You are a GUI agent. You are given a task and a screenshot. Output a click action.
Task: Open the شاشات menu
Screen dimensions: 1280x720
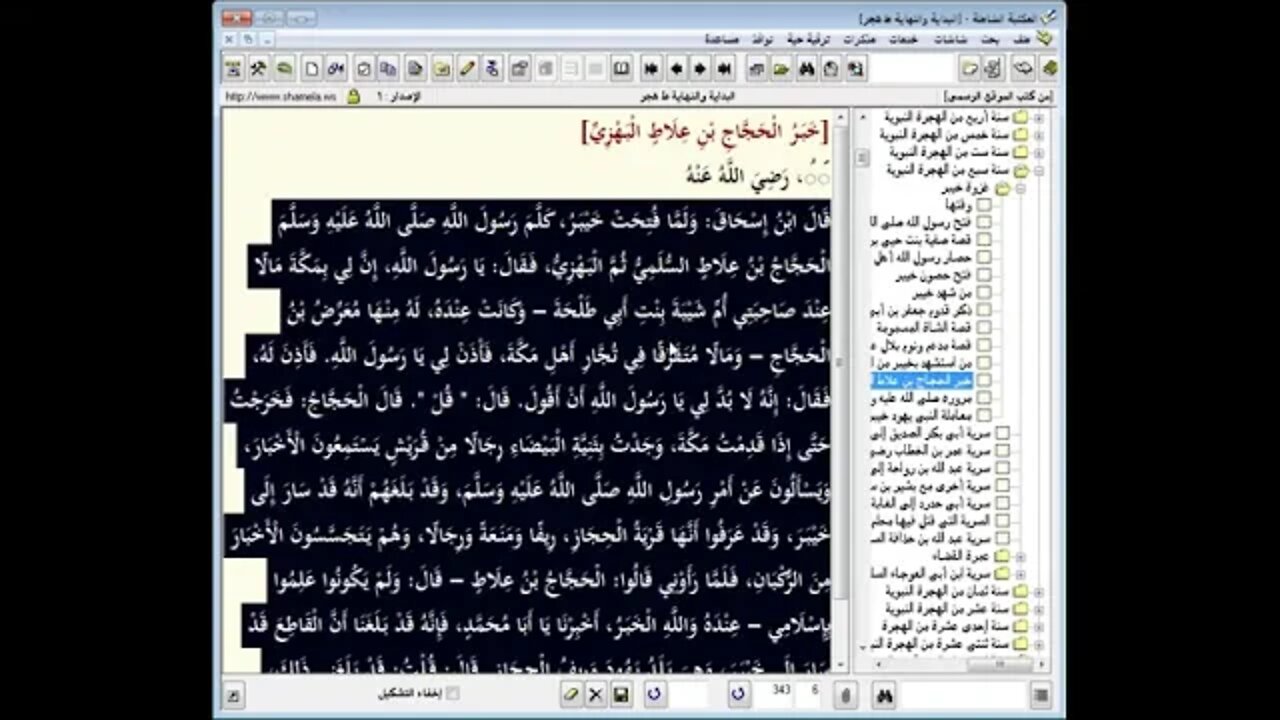point(949,39)
